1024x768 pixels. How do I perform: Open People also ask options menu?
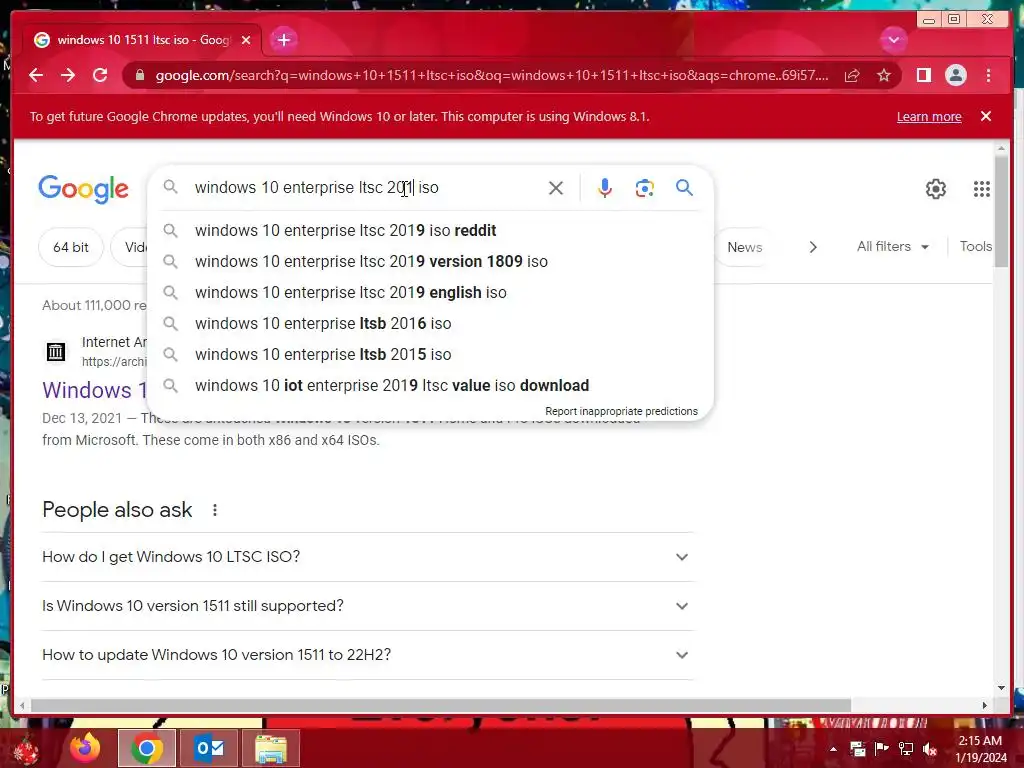pyautogui.click(x=215, y=510)
